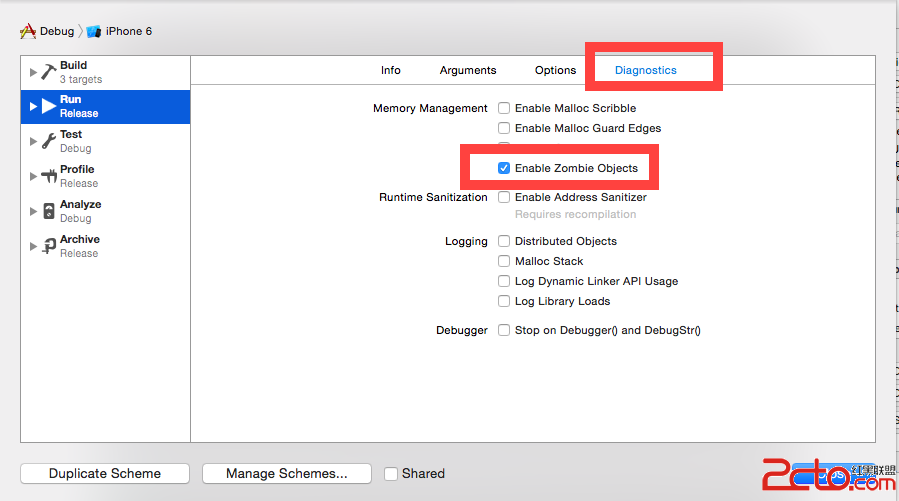
Task: Click the Profile instrument icon
Action: click(x=48, y=176)
